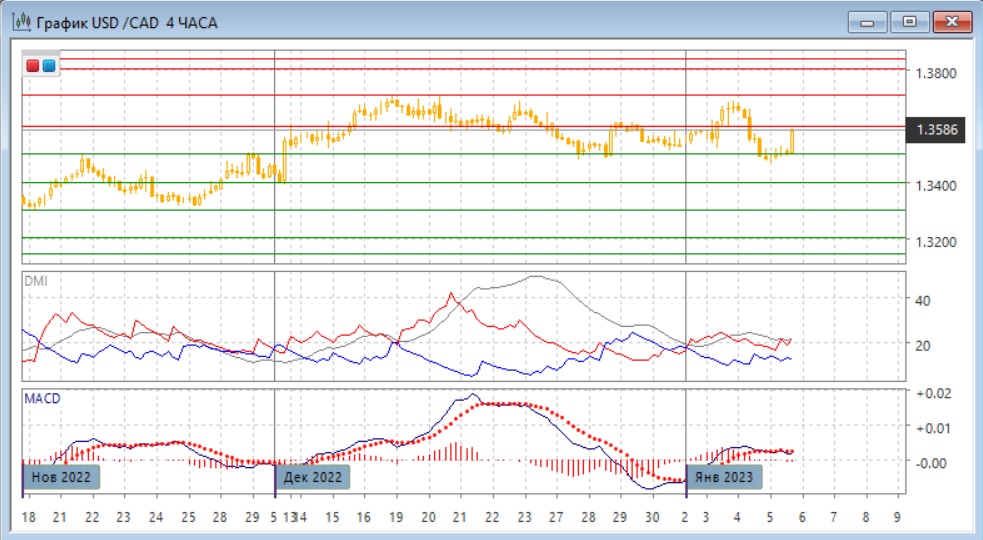Click the 1.3200 price axis label

tap(937, 242)
